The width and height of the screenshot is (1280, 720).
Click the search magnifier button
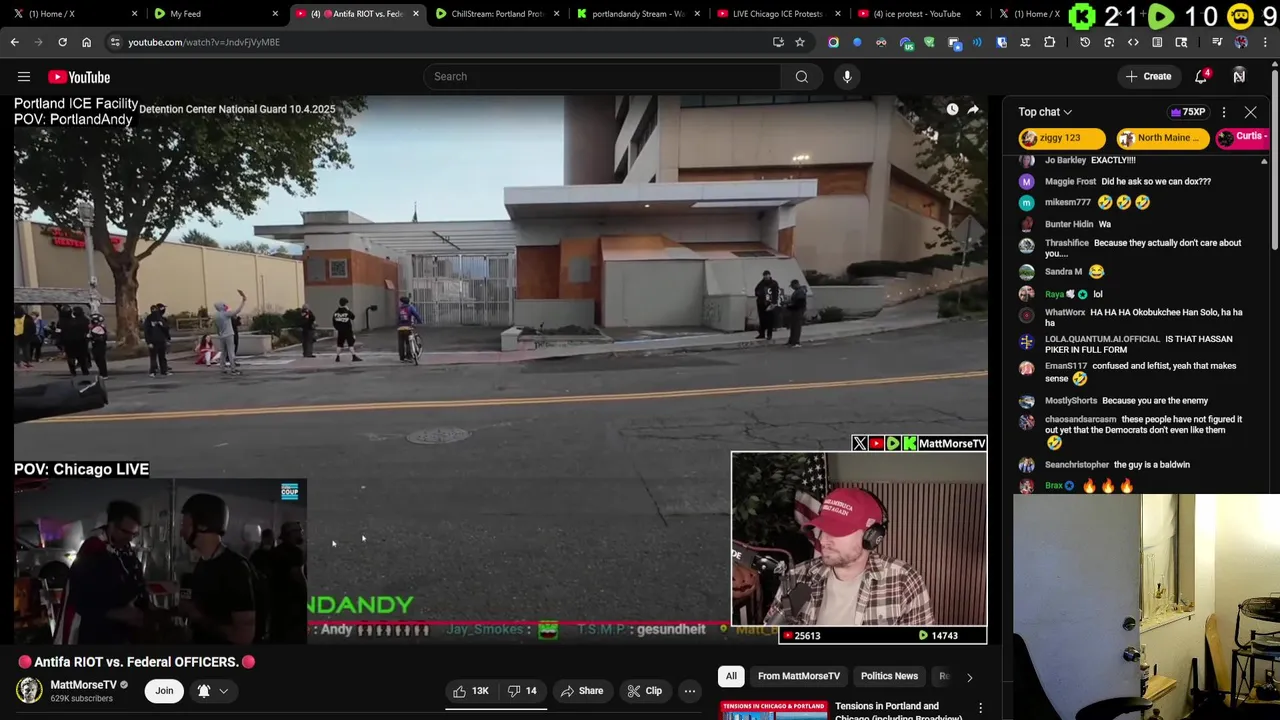pyautogui.click(x=802, y=77)
